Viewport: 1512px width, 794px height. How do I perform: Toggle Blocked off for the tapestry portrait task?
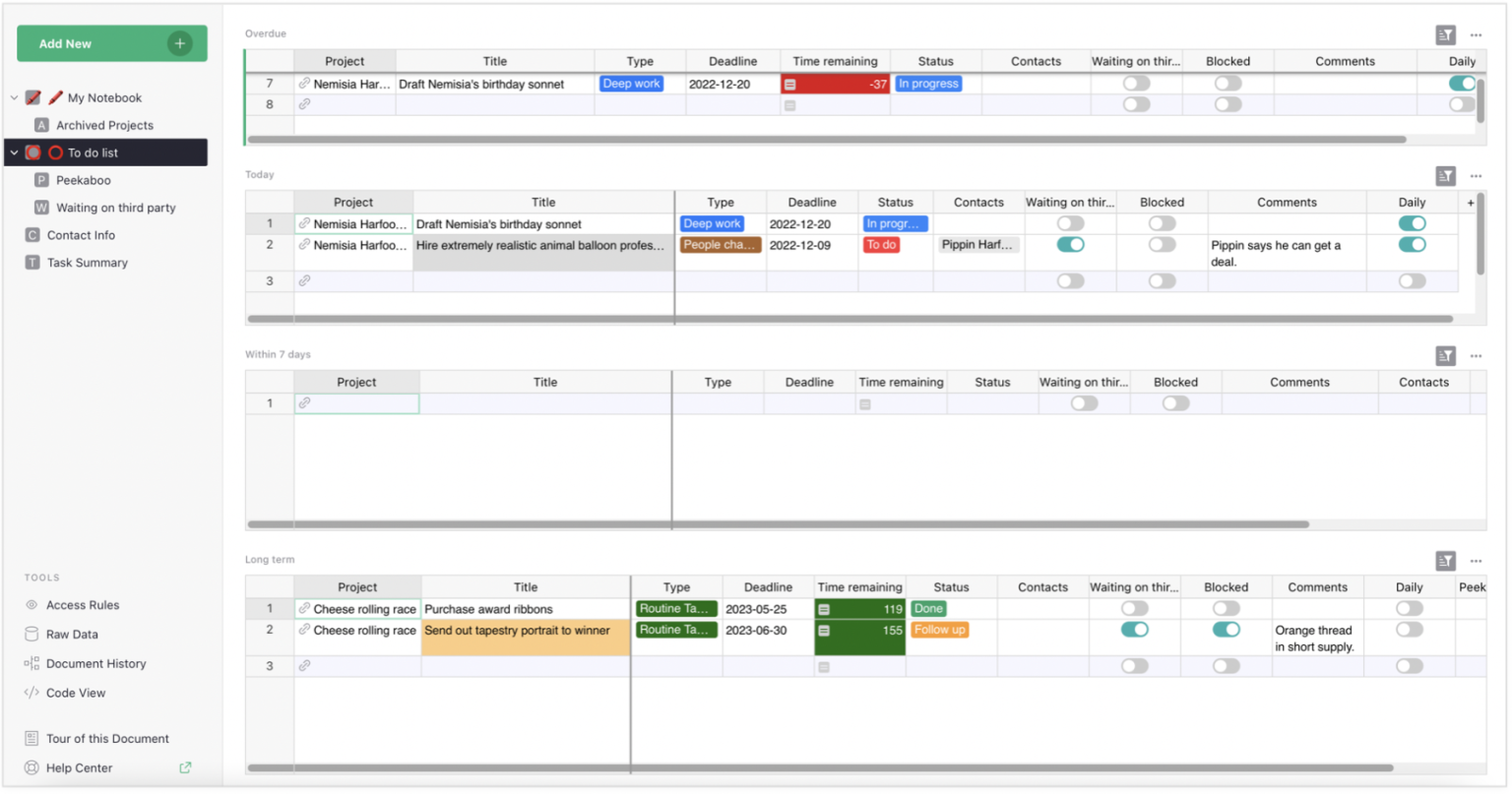(1226, 630)
